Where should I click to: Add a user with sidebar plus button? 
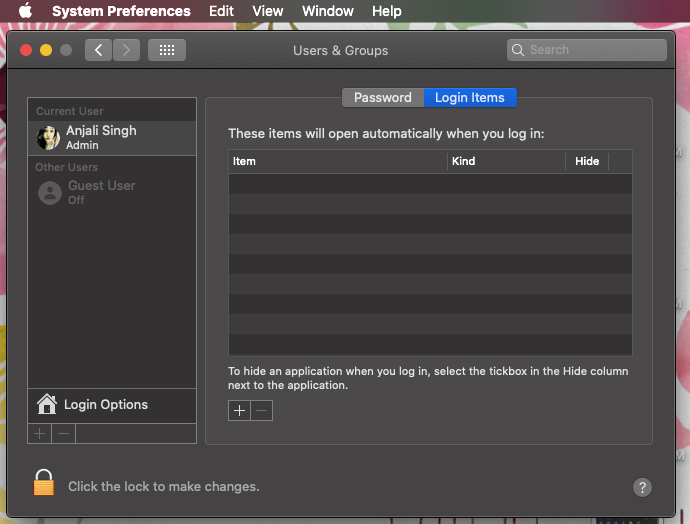click(39, 434)
